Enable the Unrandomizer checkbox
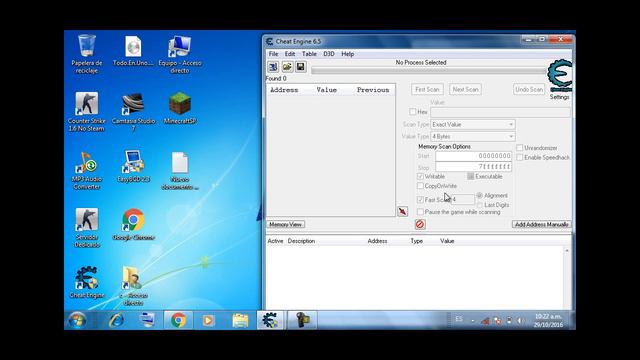The width and height of the screenshot is (640, 360). click(520, 147)
